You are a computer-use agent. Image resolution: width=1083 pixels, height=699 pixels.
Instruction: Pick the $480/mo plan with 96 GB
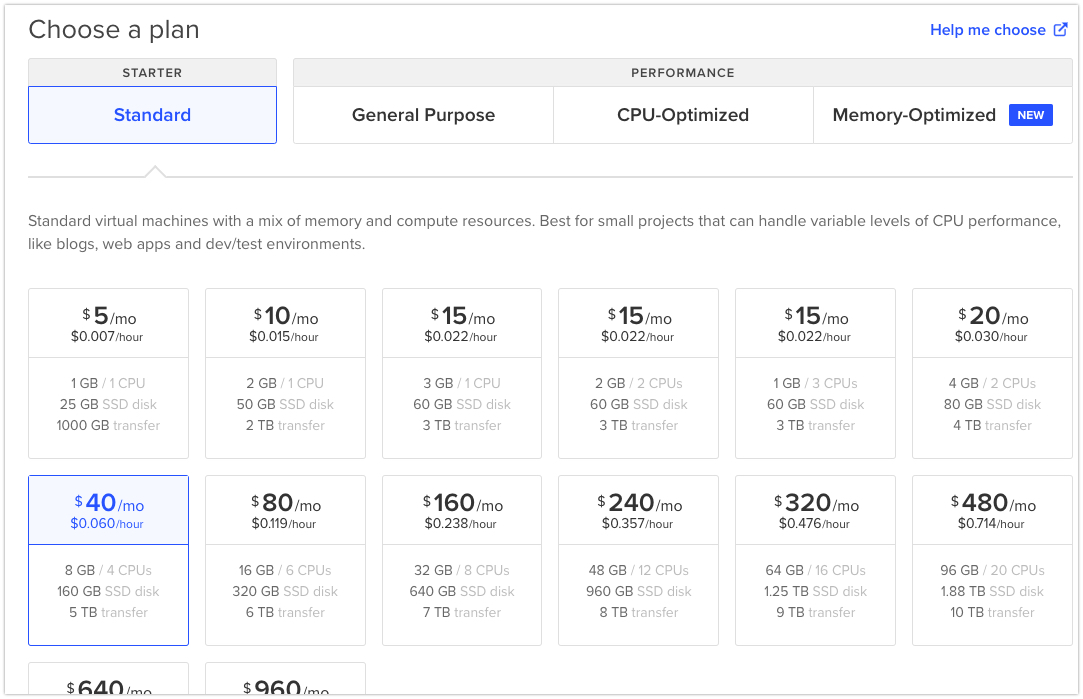(992, 560)
